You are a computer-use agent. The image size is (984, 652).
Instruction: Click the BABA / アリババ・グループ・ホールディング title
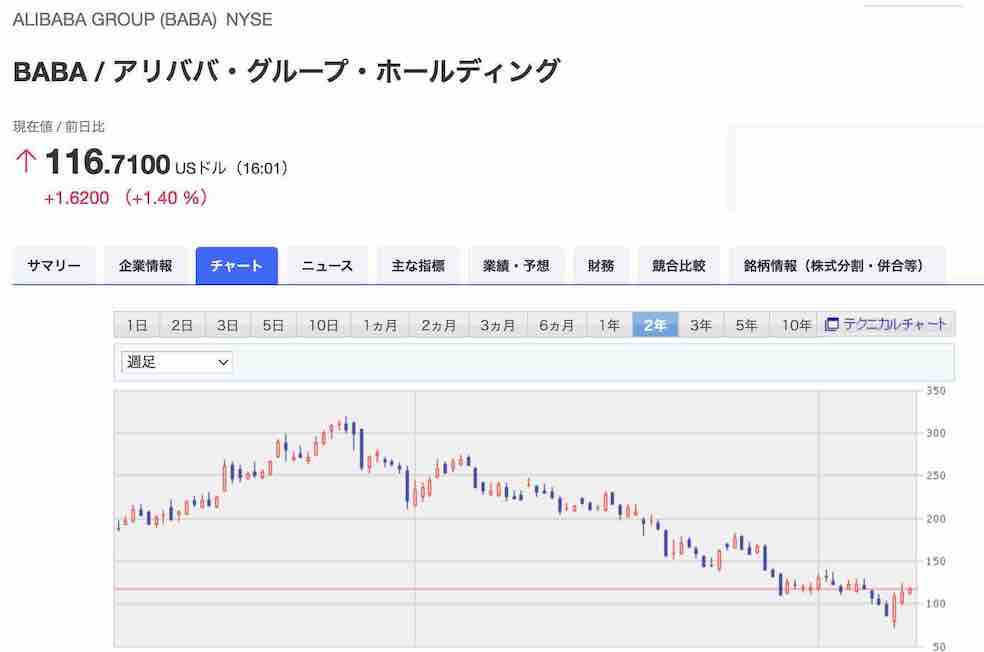(286, 71)
